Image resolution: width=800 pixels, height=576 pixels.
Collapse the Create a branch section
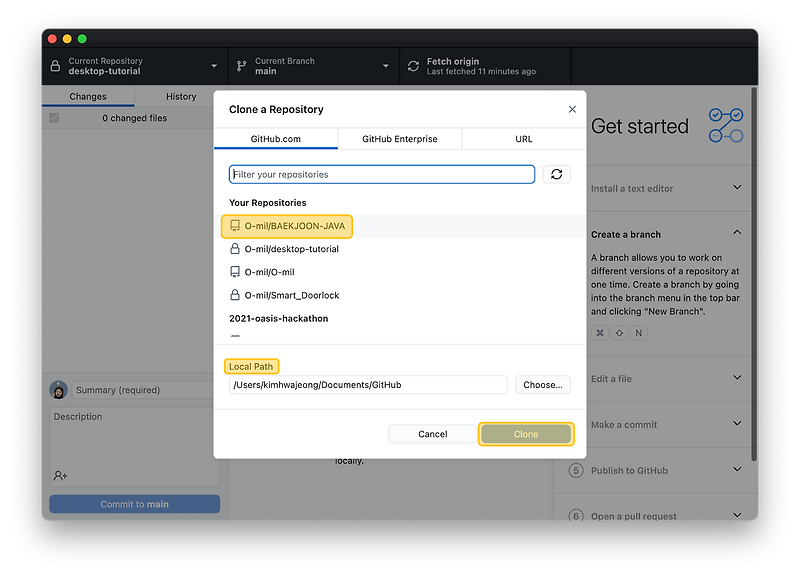[736, 233]
